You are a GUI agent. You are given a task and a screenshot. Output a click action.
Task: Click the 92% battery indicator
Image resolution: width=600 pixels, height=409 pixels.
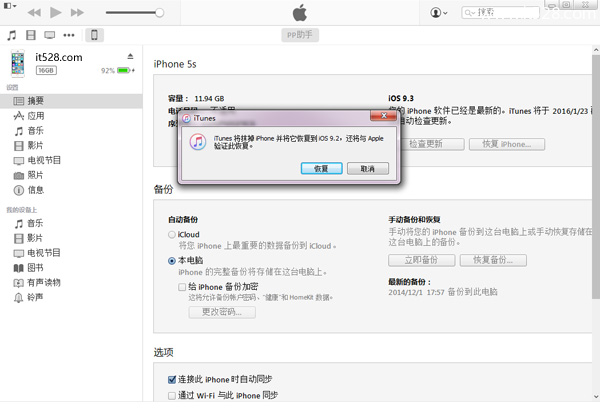point(117,70)
